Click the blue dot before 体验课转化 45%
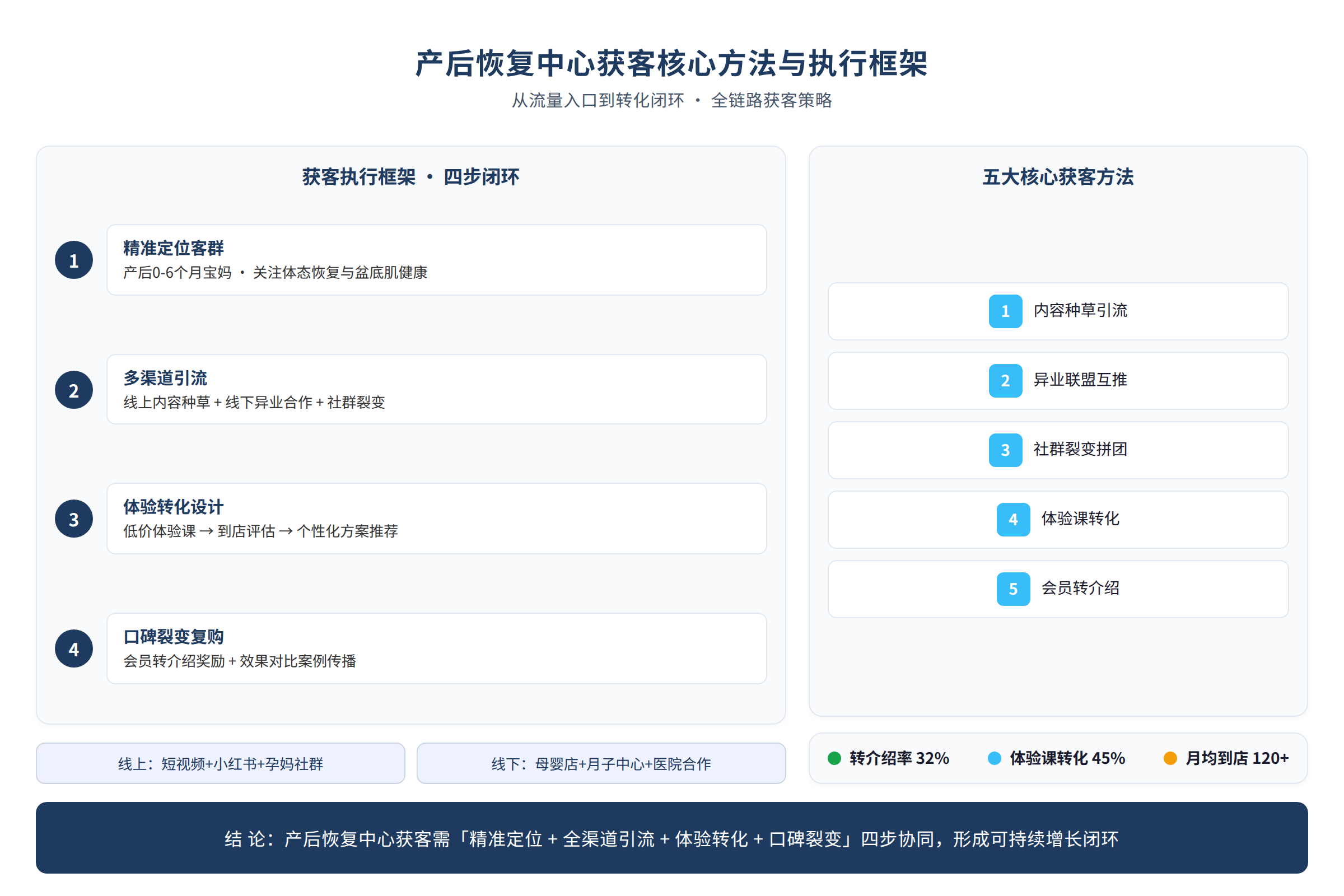The width and height of the screenshot is (1344, 896). pyautogui.click(x=995, y=758)
